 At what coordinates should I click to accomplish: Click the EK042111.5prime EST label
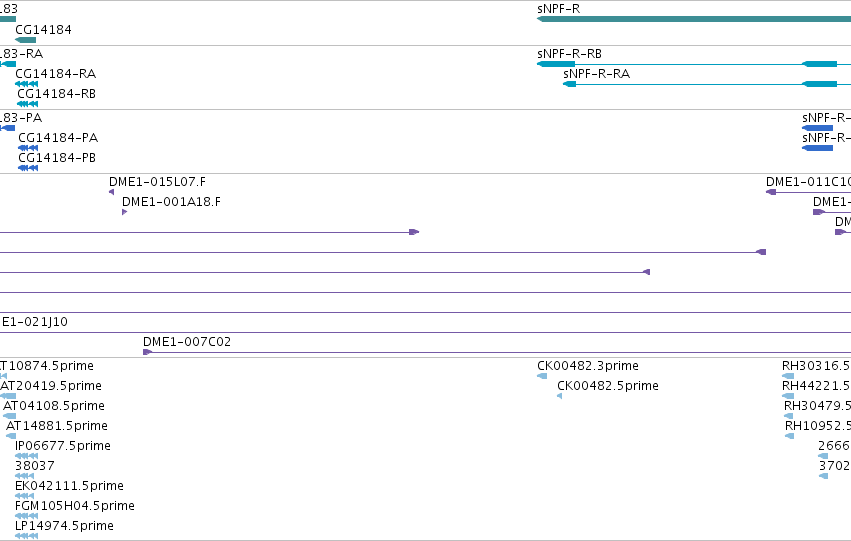(69, 486)
